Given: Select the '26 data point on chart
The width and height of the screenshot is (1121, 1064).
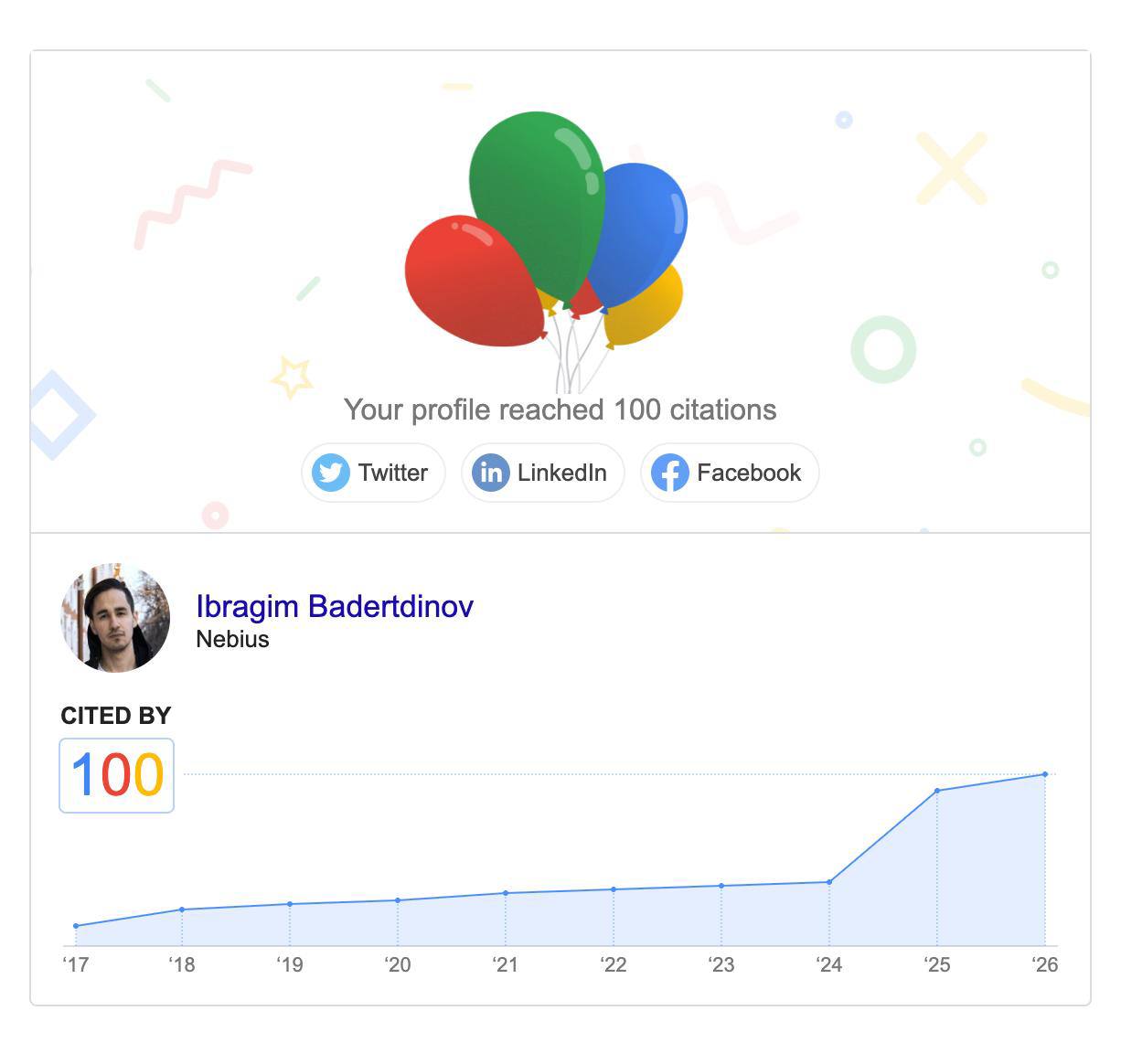Looking at the screenshot, I should pyautogui.click(x=1045, y=774).
